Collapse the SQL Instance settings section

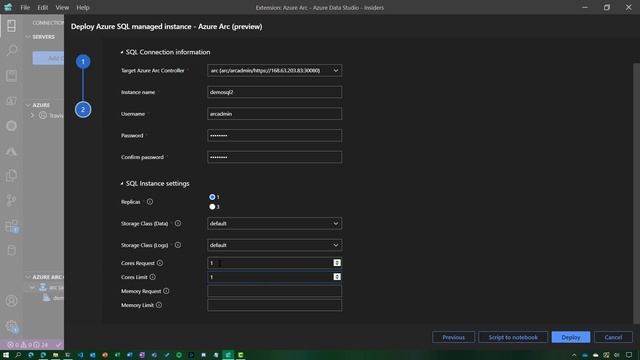[x=122, y=184]
